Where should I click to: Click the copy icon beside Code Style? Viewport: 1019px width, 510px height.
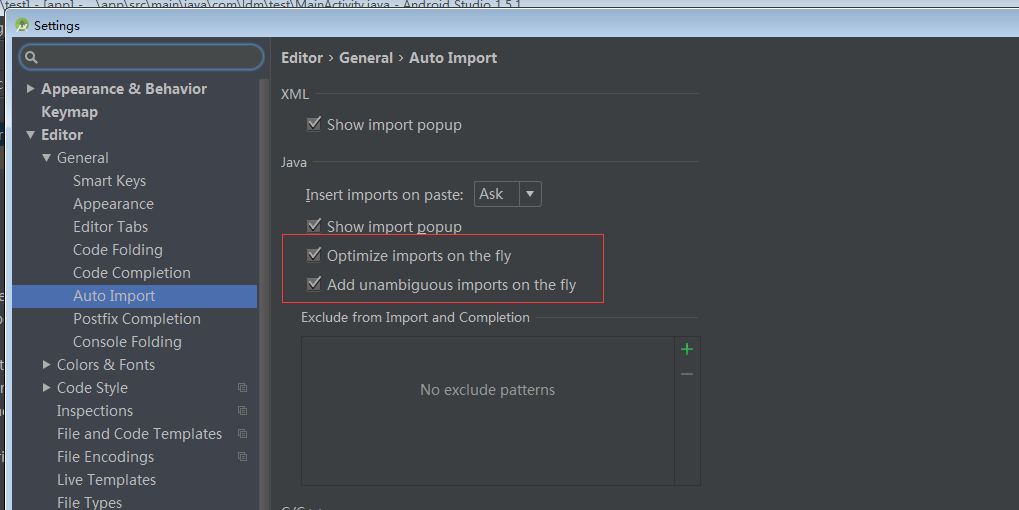[x=242, y=388]
